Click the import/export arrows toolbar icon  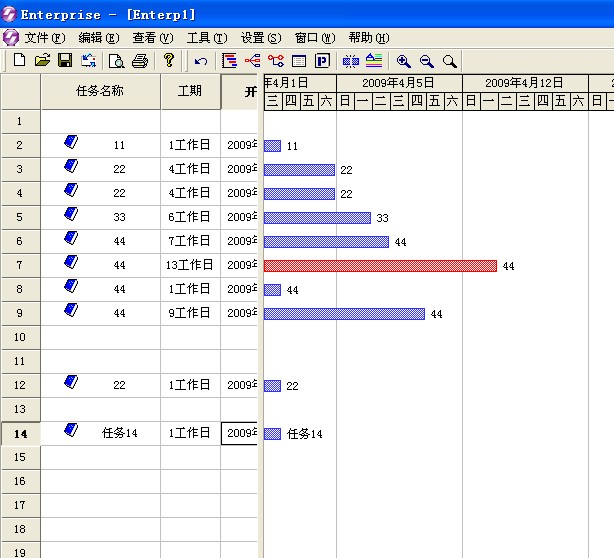(x=88, y=61)
